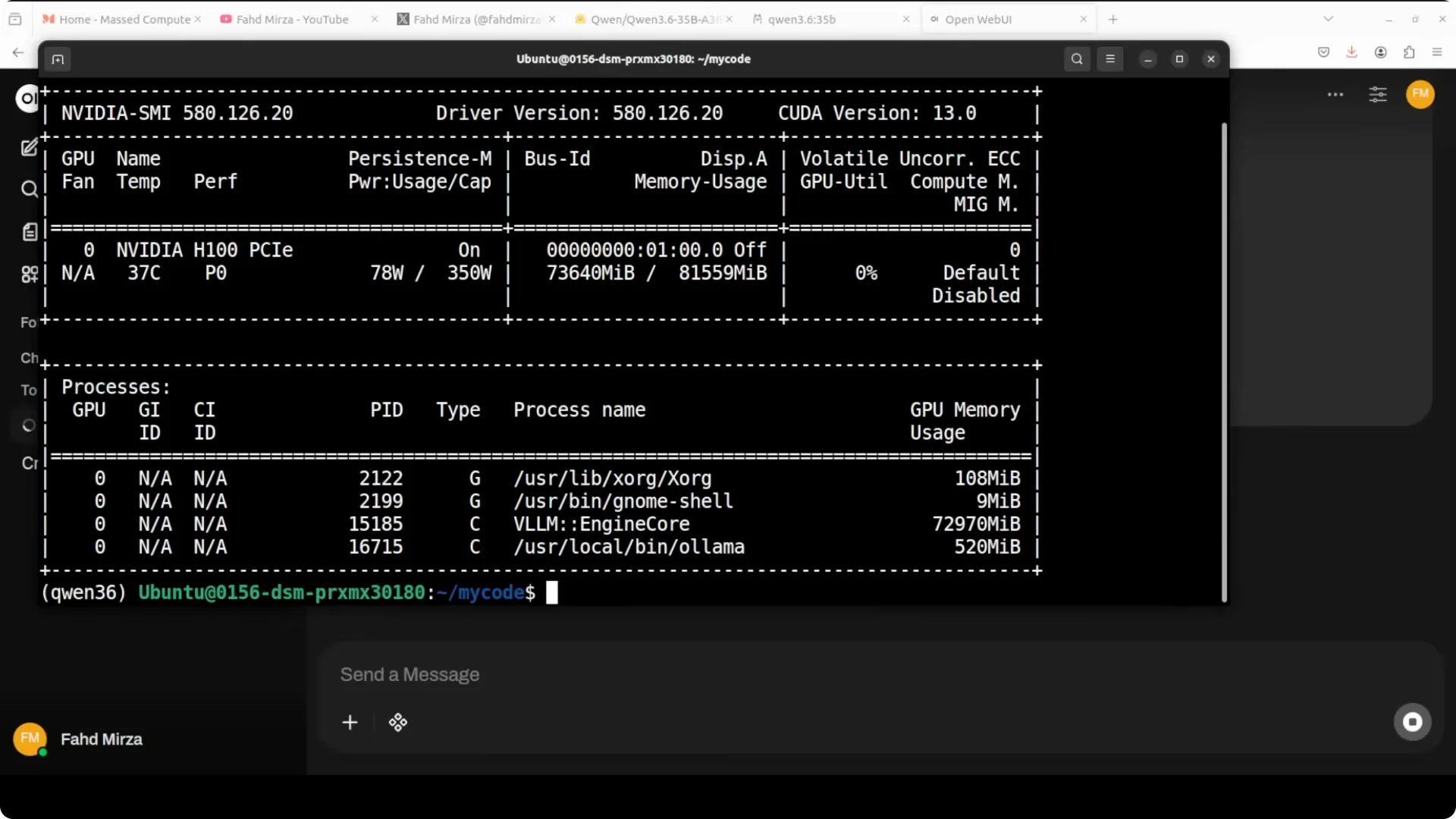Minimize the terminal window

(x=1148, y=59)
